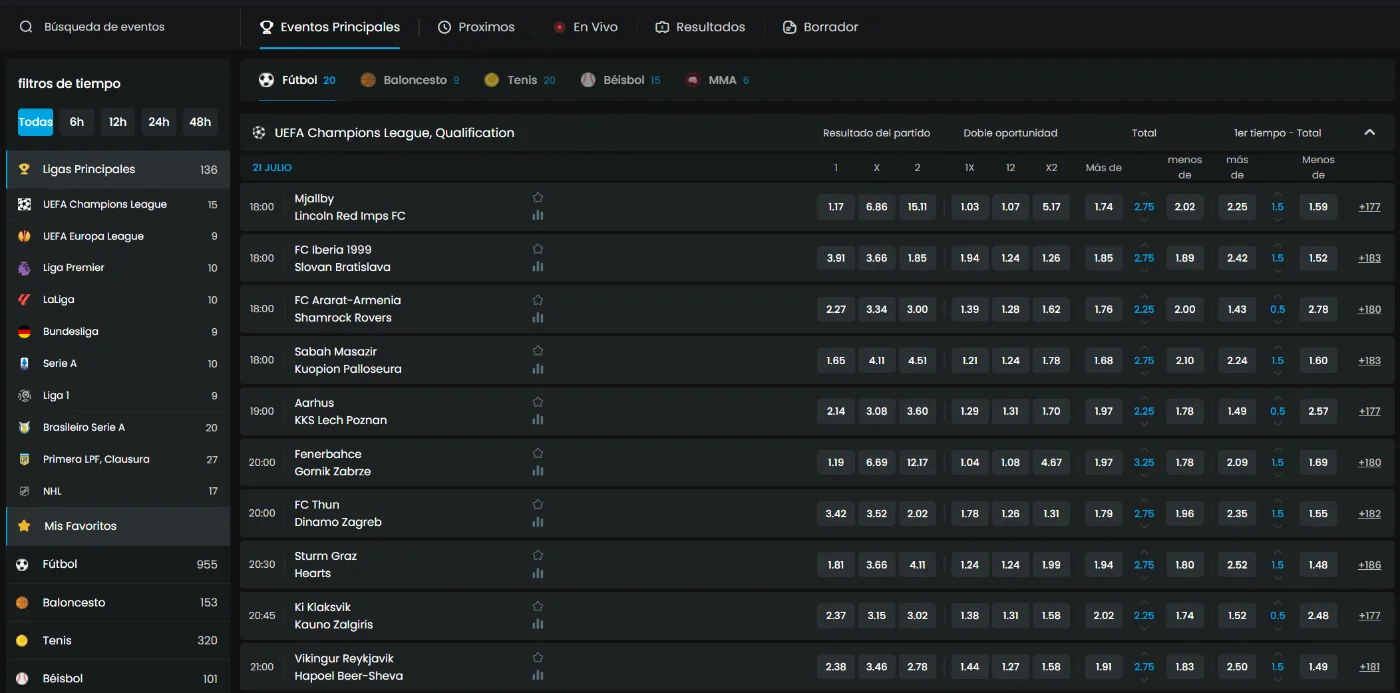Open +186 more markets for Sturm Graz match

(1369, 565)
